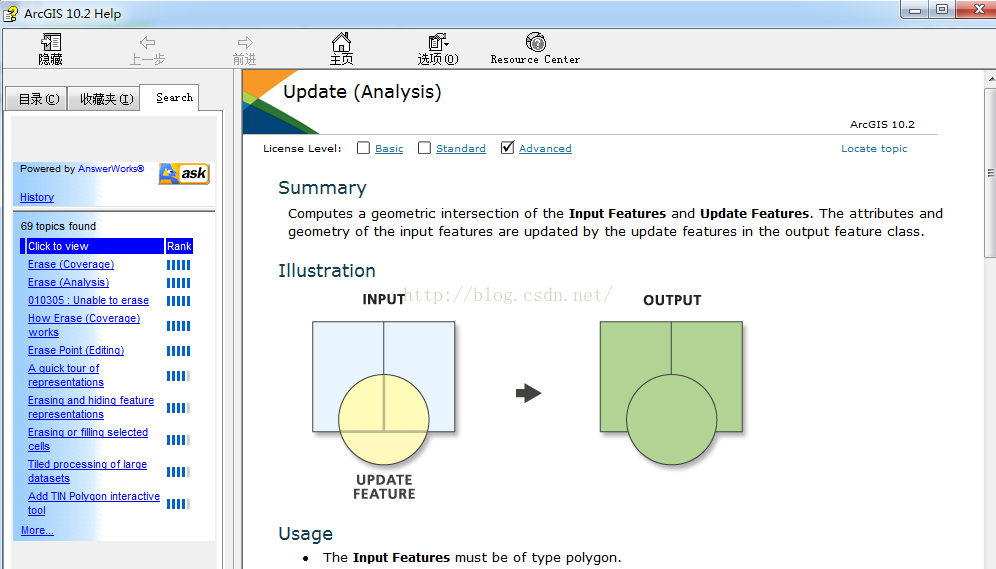Click the Erase Point (Editing) rank bar
The image size is (996, 569).
point(178,351)
